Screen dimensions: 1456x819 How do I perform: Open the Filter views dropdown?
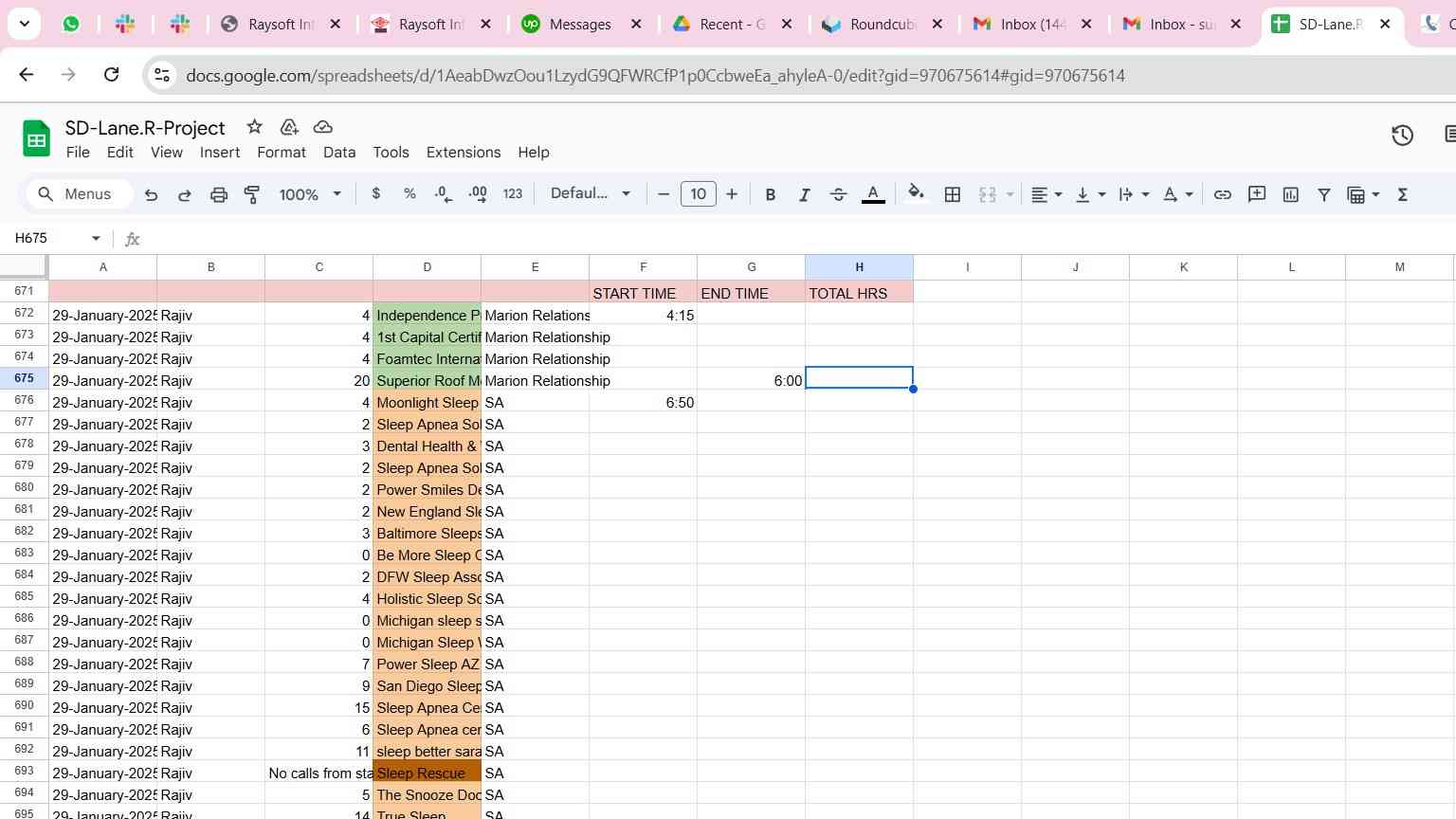pyautogui.click(x=1363, y=194)
